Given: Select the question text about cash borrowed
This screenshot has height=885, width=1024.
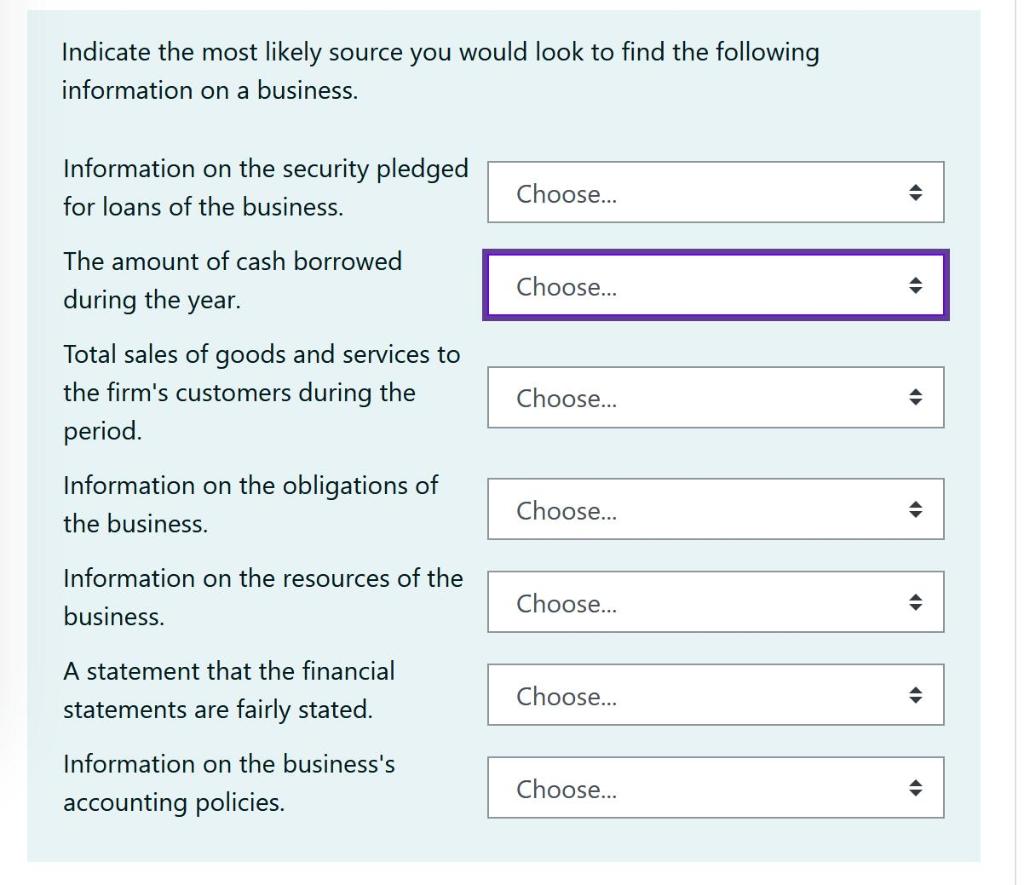Looking at the screenshot, I should (x=232, y=280).
